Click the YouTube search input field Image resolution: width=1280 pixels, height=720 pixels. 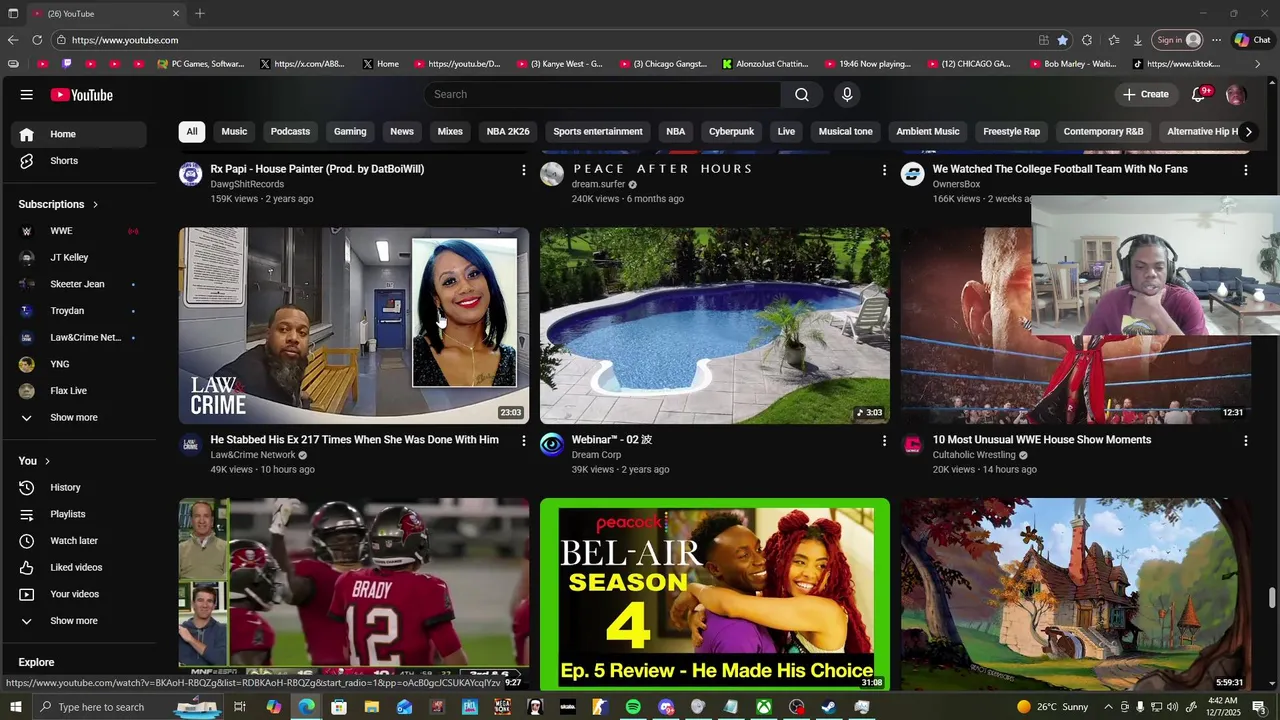click(603, 94)
